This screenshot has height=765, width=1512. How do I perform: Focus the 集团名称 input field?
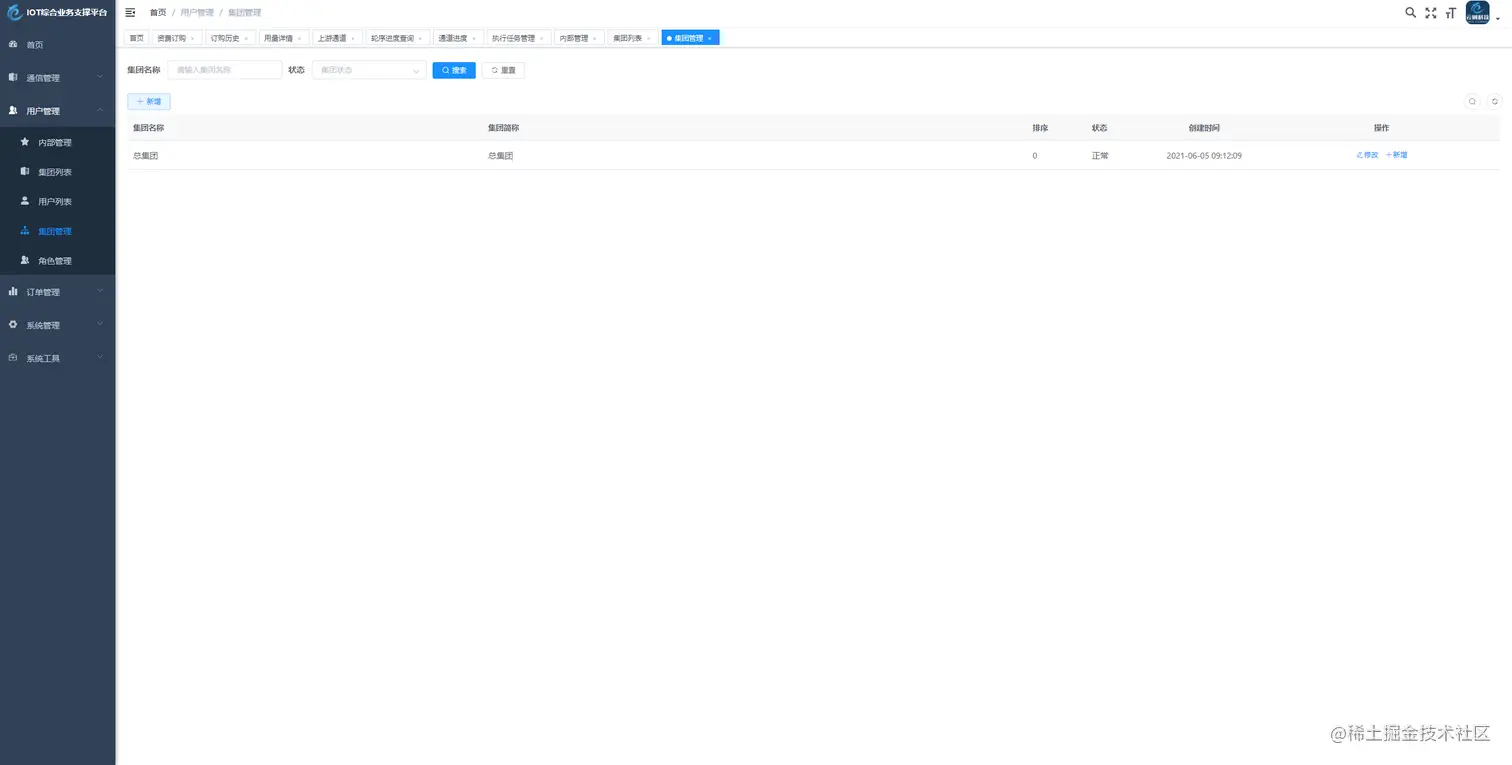[225, 70]
